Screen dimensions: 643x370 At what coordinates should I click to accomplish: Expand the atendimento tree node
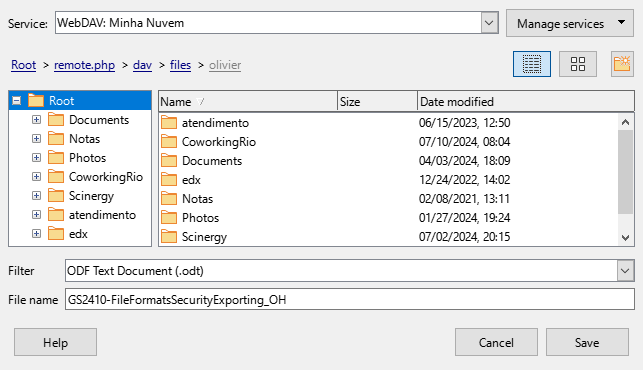[36, 215]
